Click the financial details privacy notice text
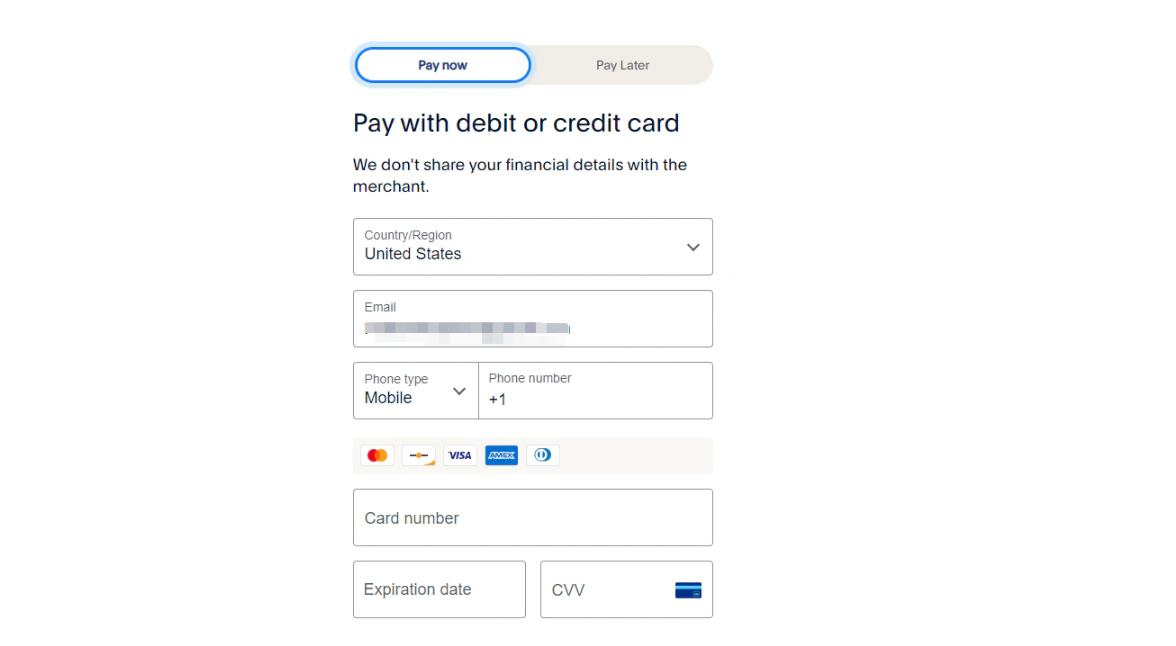The image size is (1176, 646). [x=519, y=175]
